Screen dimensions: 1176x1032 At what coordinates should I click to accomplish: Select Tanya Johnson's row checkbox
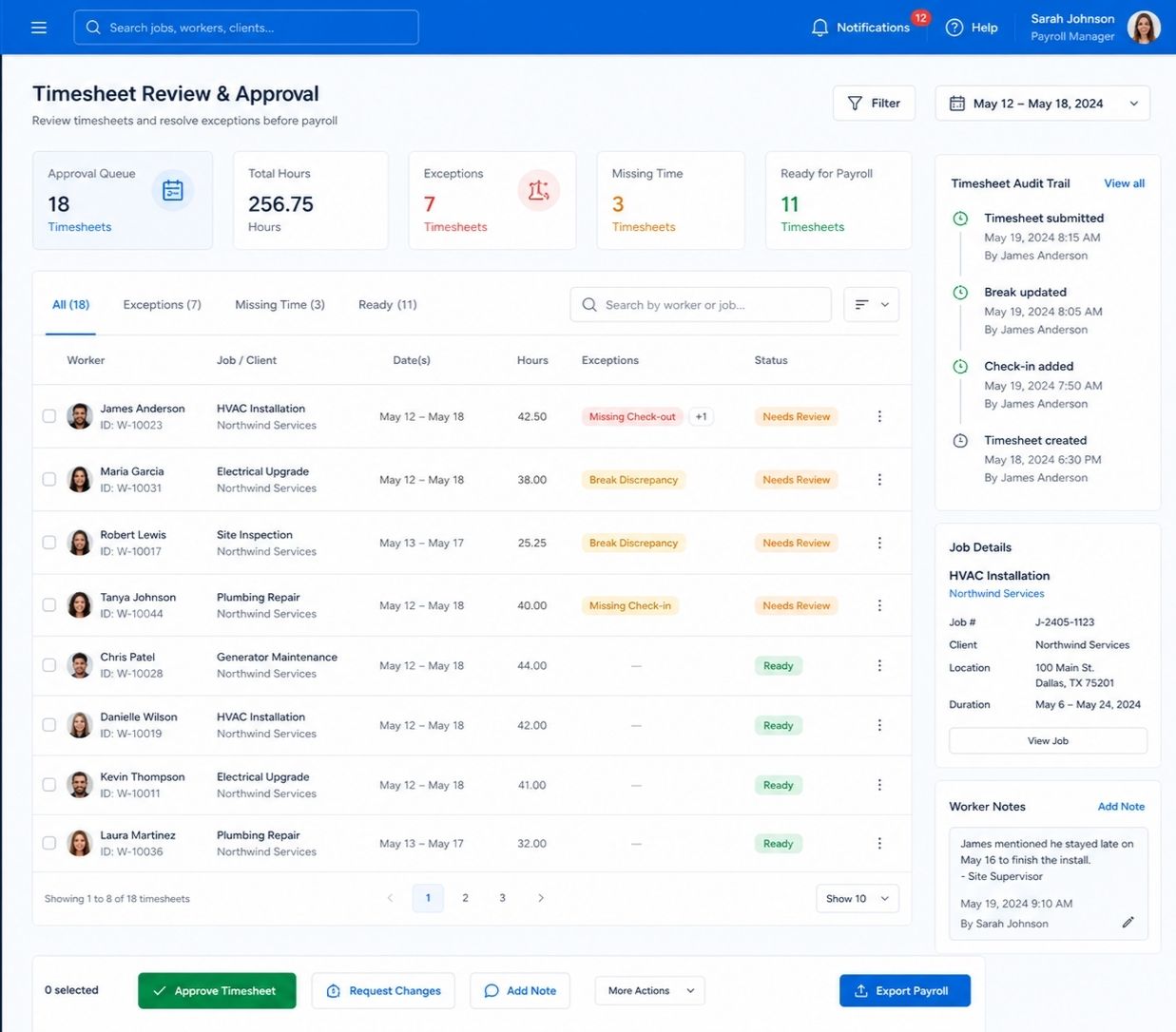tap(49, 605)
